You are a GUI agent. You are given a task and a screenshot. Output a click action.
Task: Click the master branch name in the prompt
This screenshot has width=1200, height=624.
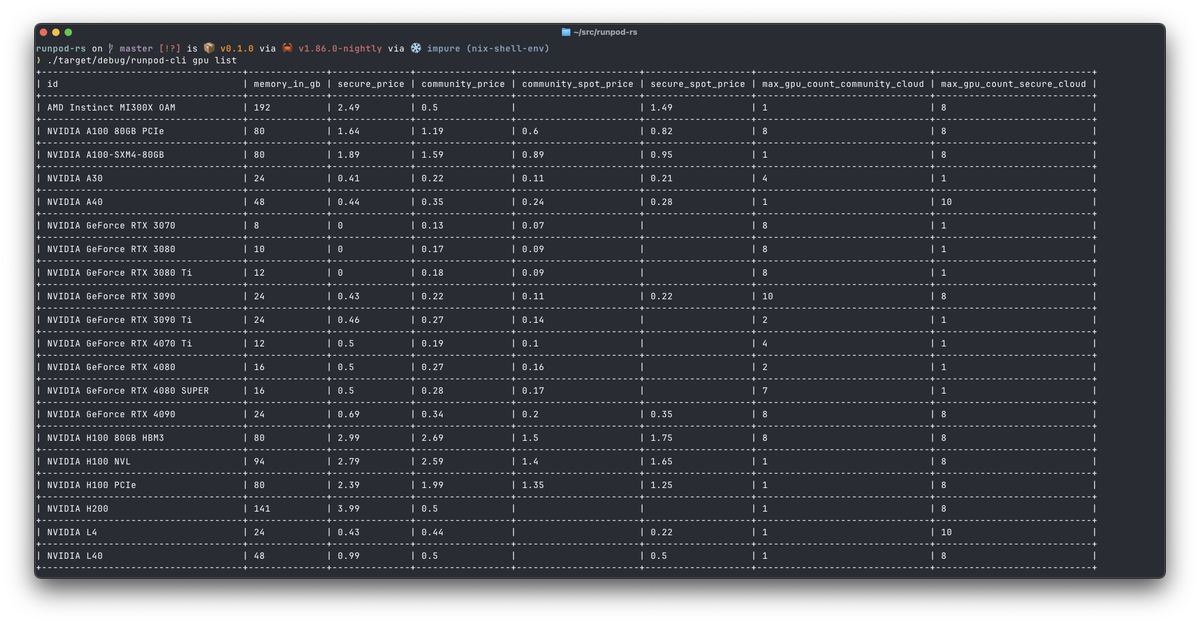point(136,48)
